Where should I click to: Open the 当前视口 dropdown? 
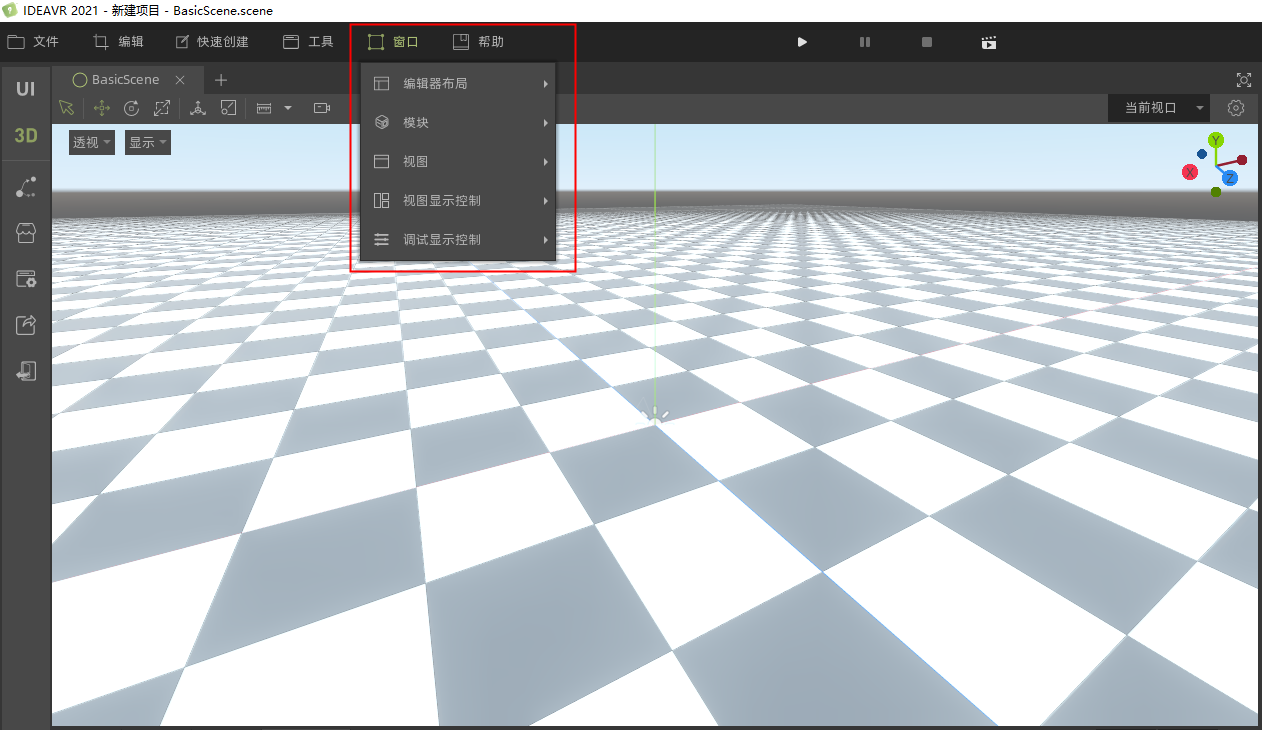(x=1159, y=108)
